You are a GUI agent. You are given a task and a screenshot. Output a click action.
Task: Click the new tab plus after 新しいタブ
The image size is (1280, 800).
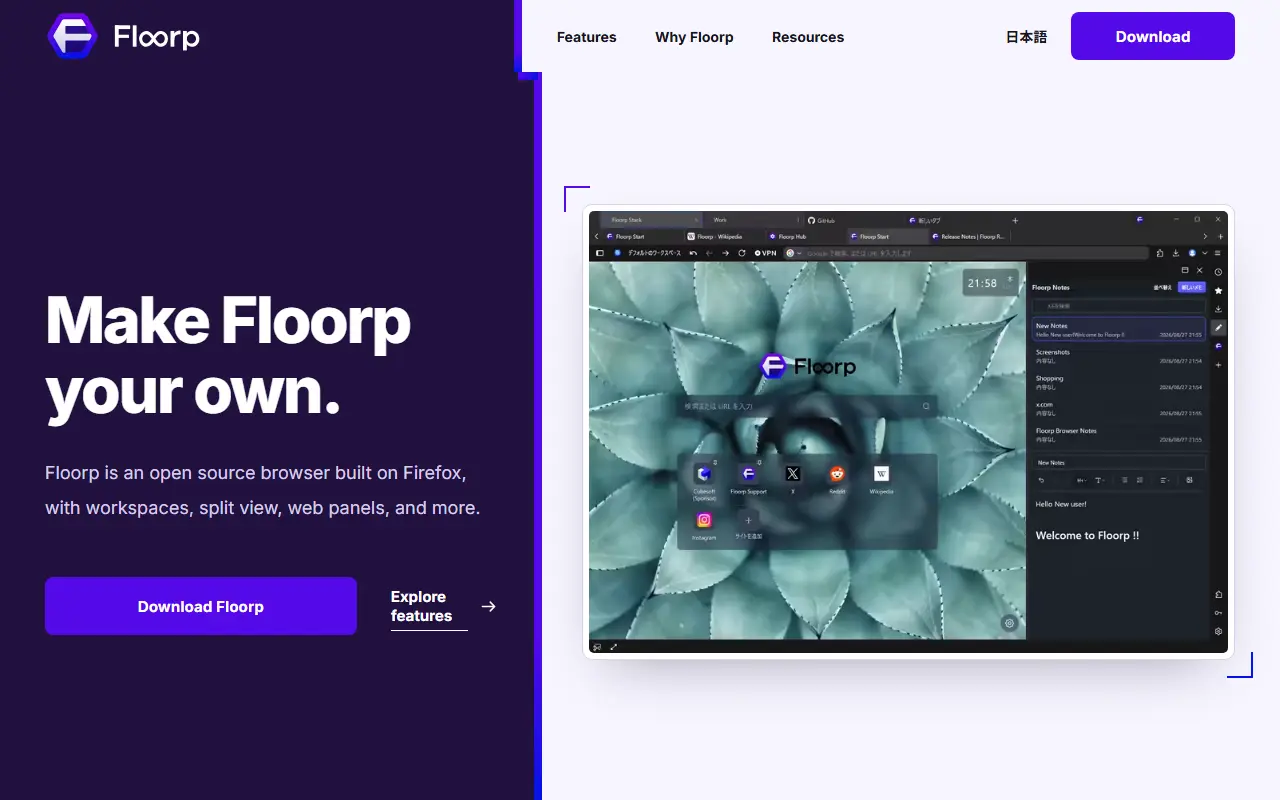pyautogui.click(x=1015, y=220)
